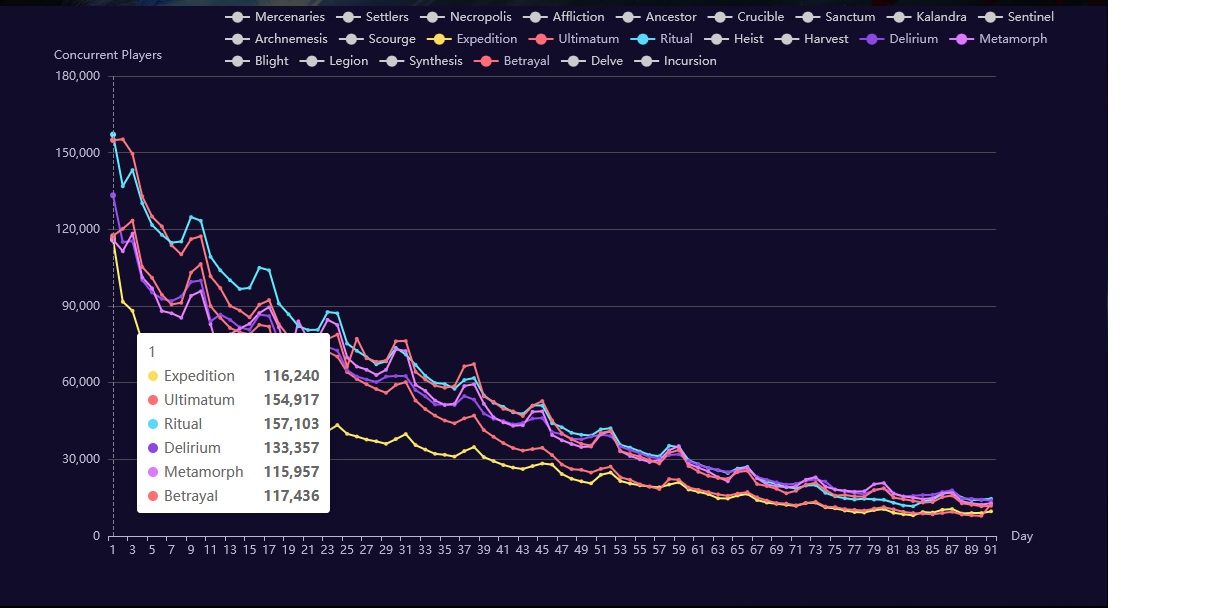The height and width of the screenshot is (608, 1210).
Task: Click the 120,000 y-axis label
Action: coord(77,229)
